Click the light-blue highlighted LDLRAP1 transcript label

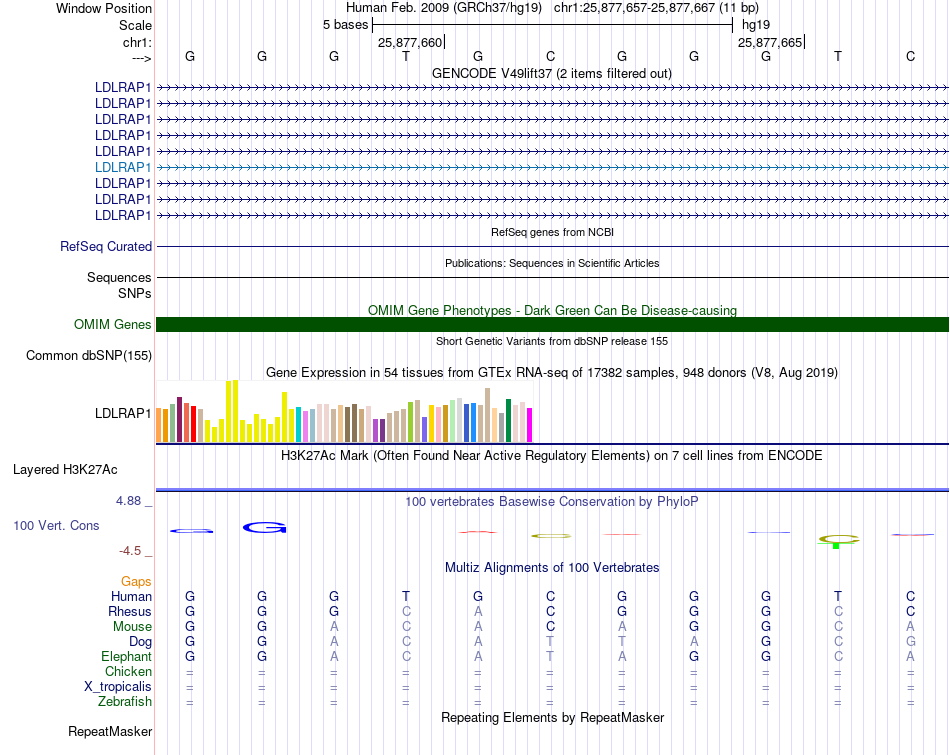point(122,167)
